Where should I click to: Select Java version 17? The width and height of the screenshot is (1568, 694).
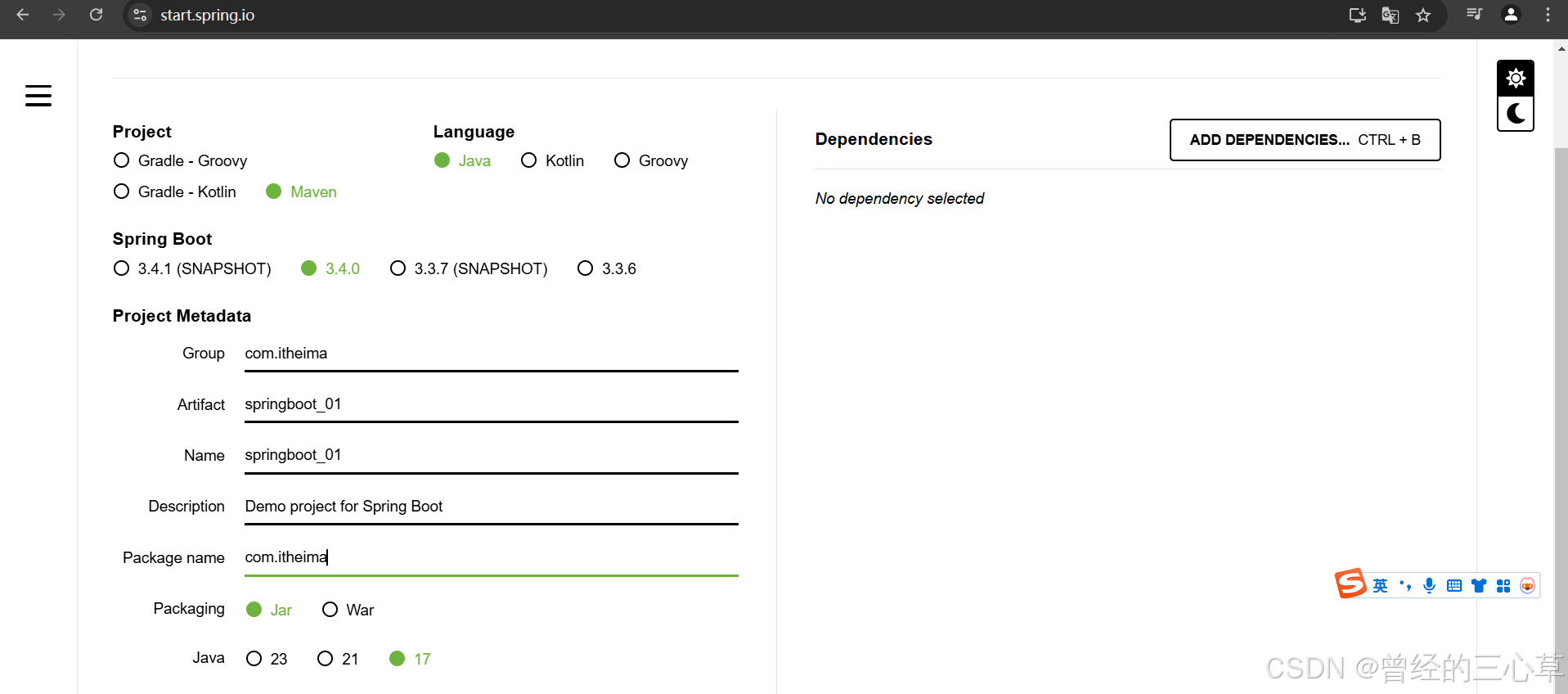[410, 659]
